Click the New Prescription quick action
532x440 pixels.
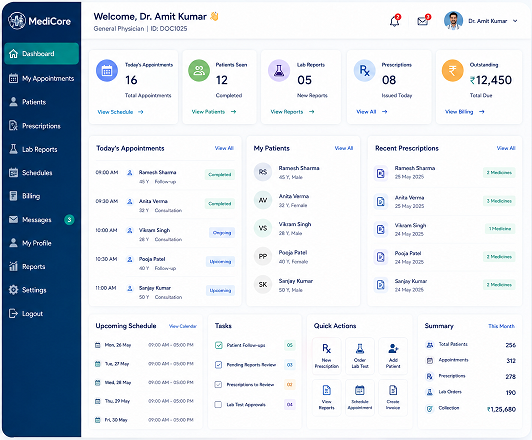click(x=327, y=356)
